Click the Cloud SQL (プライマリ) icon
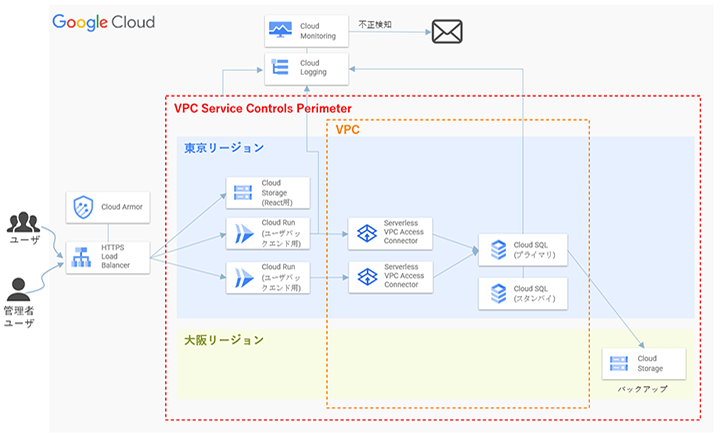 point(498,250)
